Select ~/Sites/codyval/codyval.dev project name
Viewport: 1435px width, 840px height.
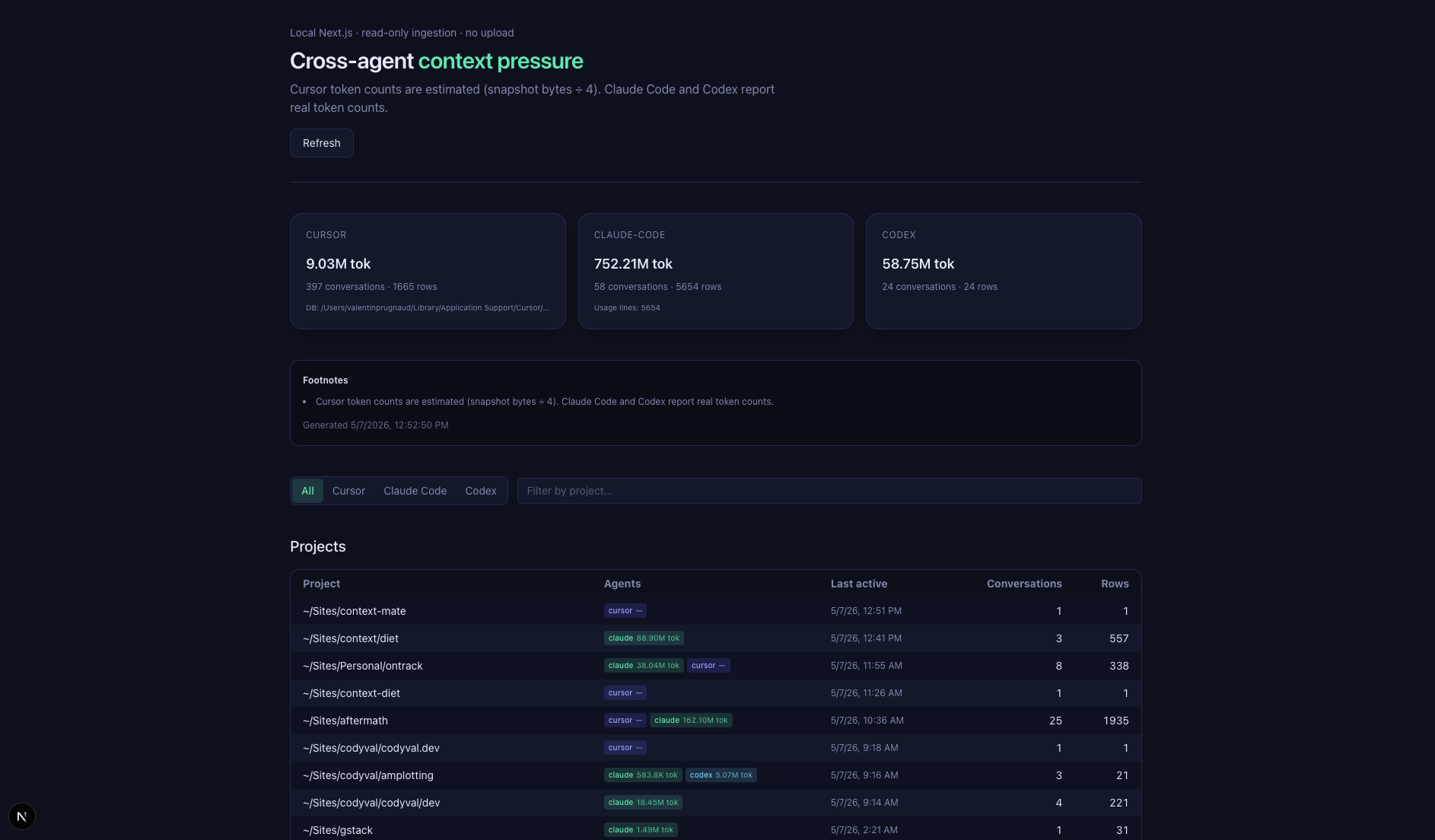(x=371, y=748)
